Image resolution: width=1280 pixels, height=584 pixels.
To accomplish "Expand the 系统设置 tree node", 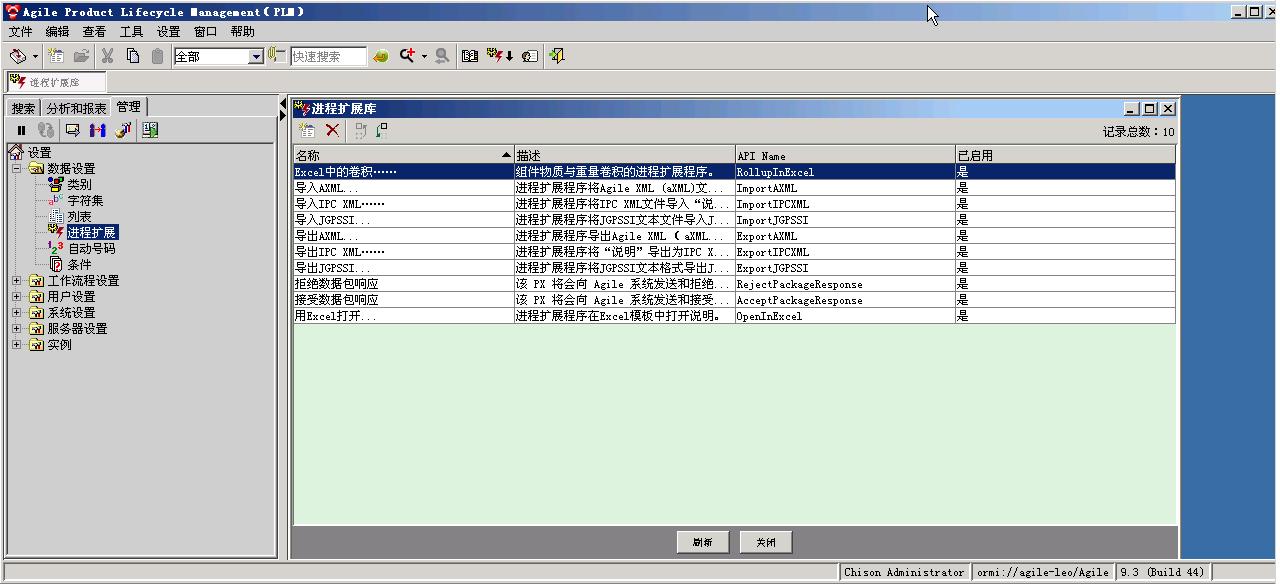I will click(x=16, y=313).
